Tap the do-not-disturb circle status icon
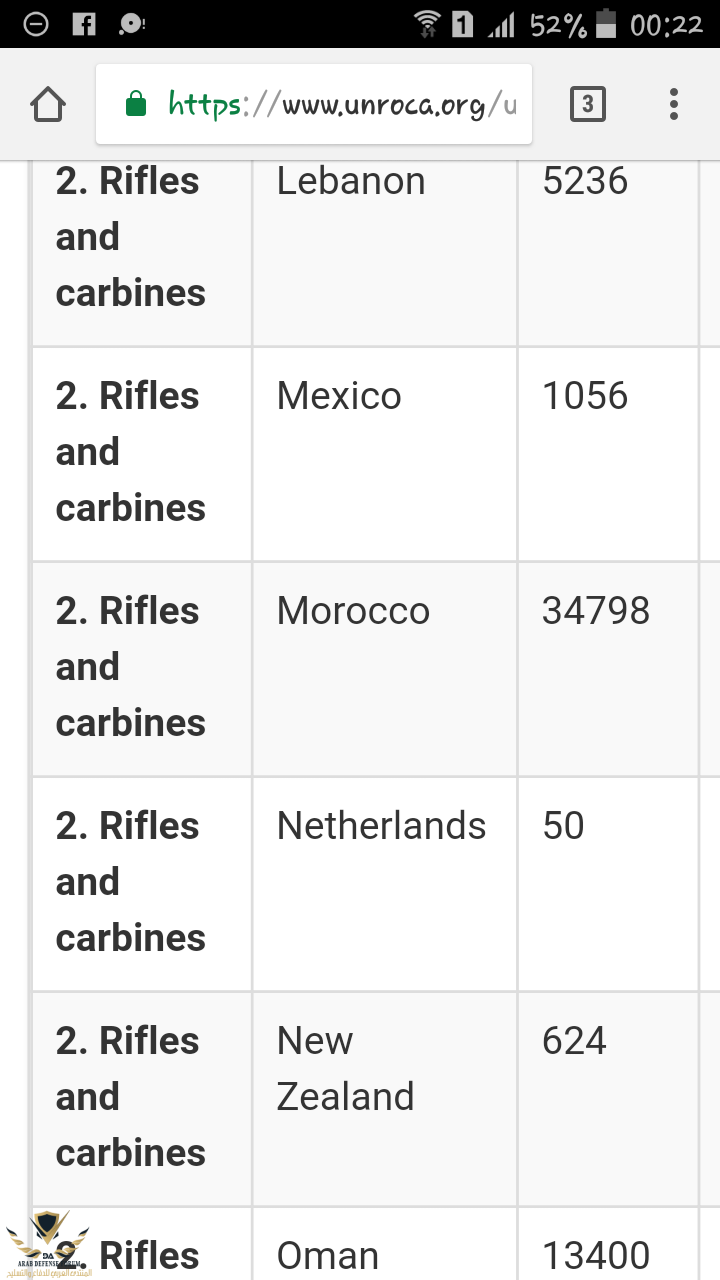The image size is (720, 1280). tap(36, 24)
